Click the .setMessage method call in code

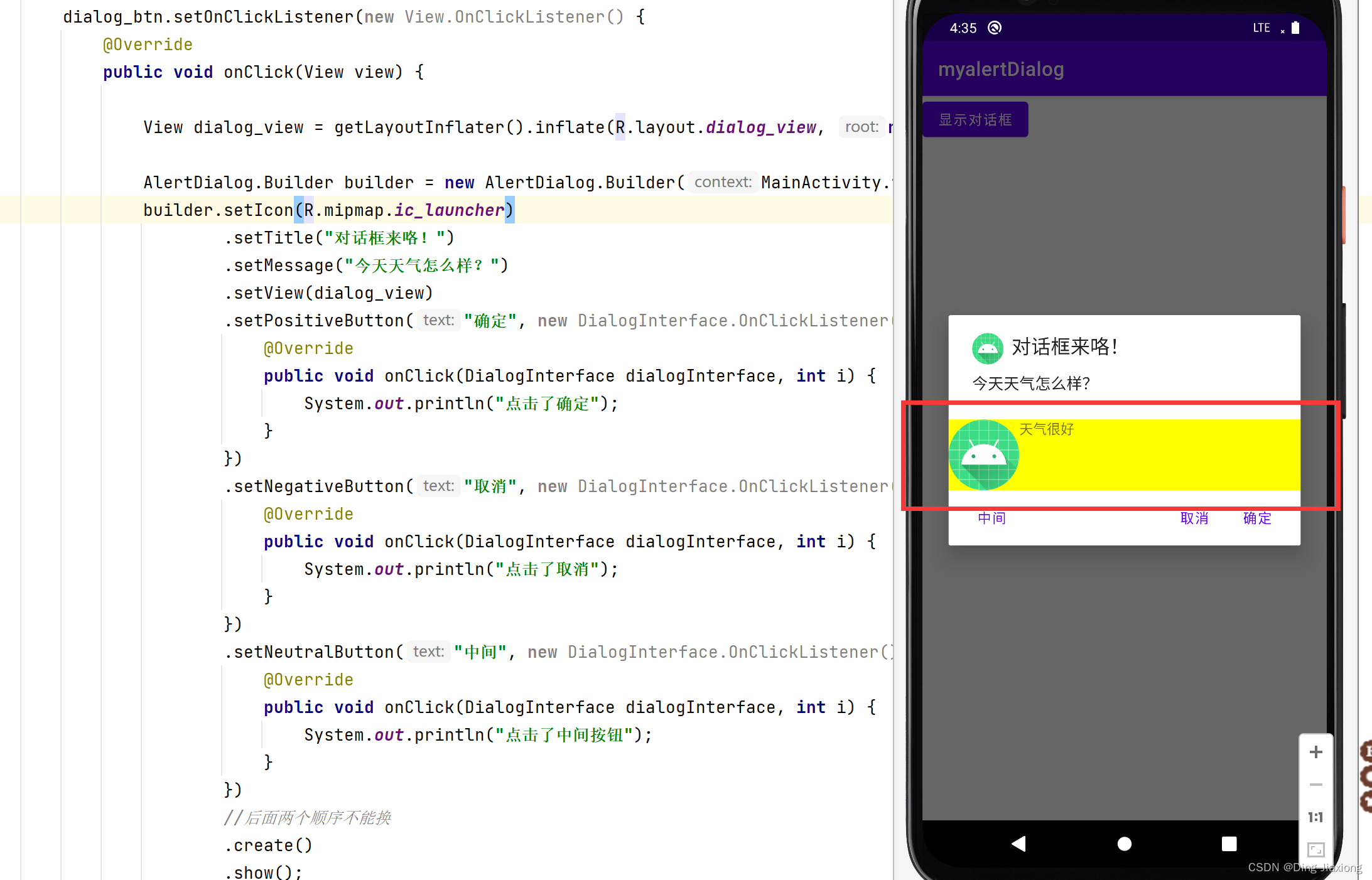click(367, 266)
